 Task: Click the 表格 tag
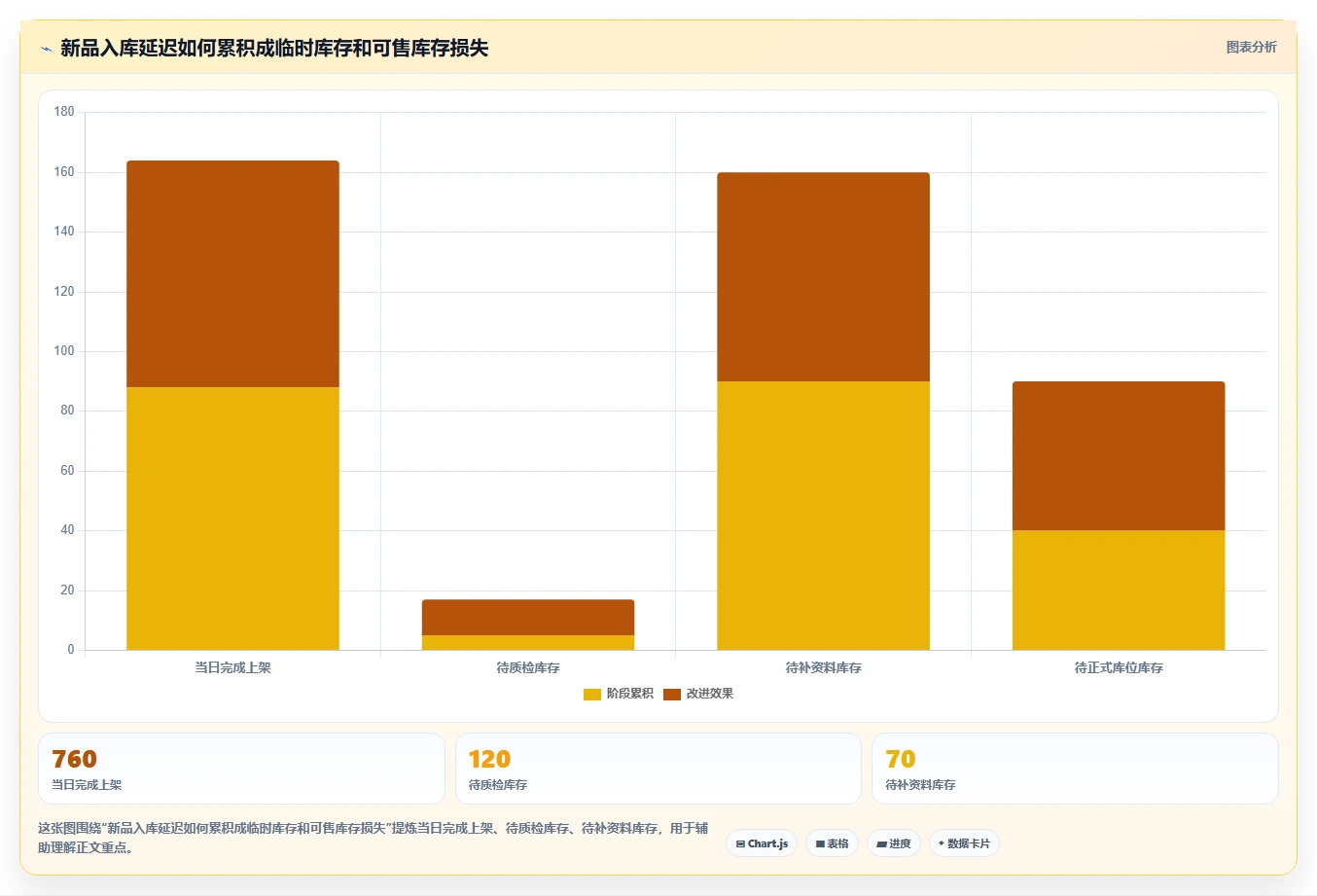pyautogui.click(x=832, y=843)
